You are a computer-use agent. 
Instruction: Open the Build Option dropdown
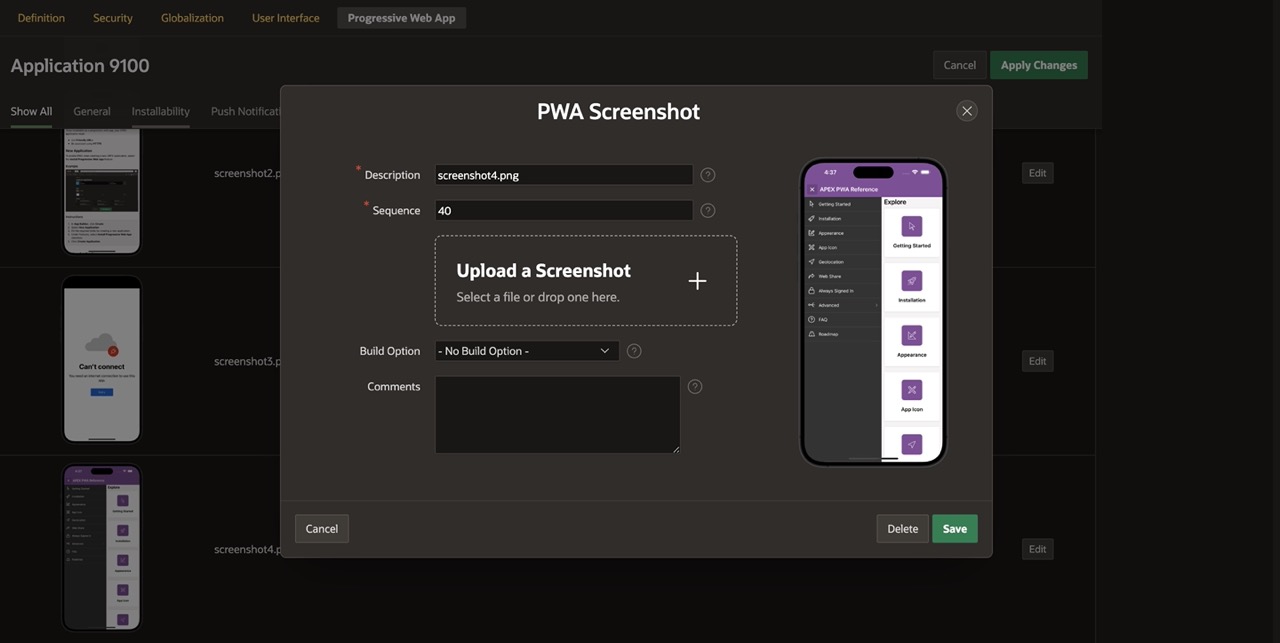526,351
